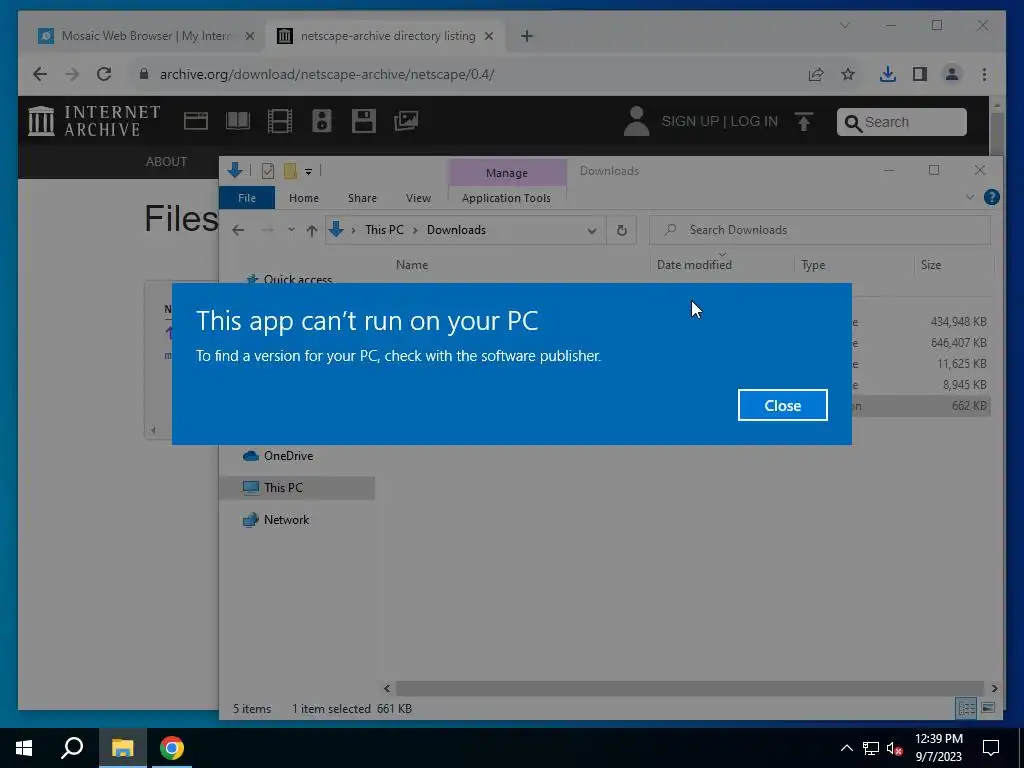Click Properties quick access toolbar icon
The image size is (1024, 768).
pos(268,171)
